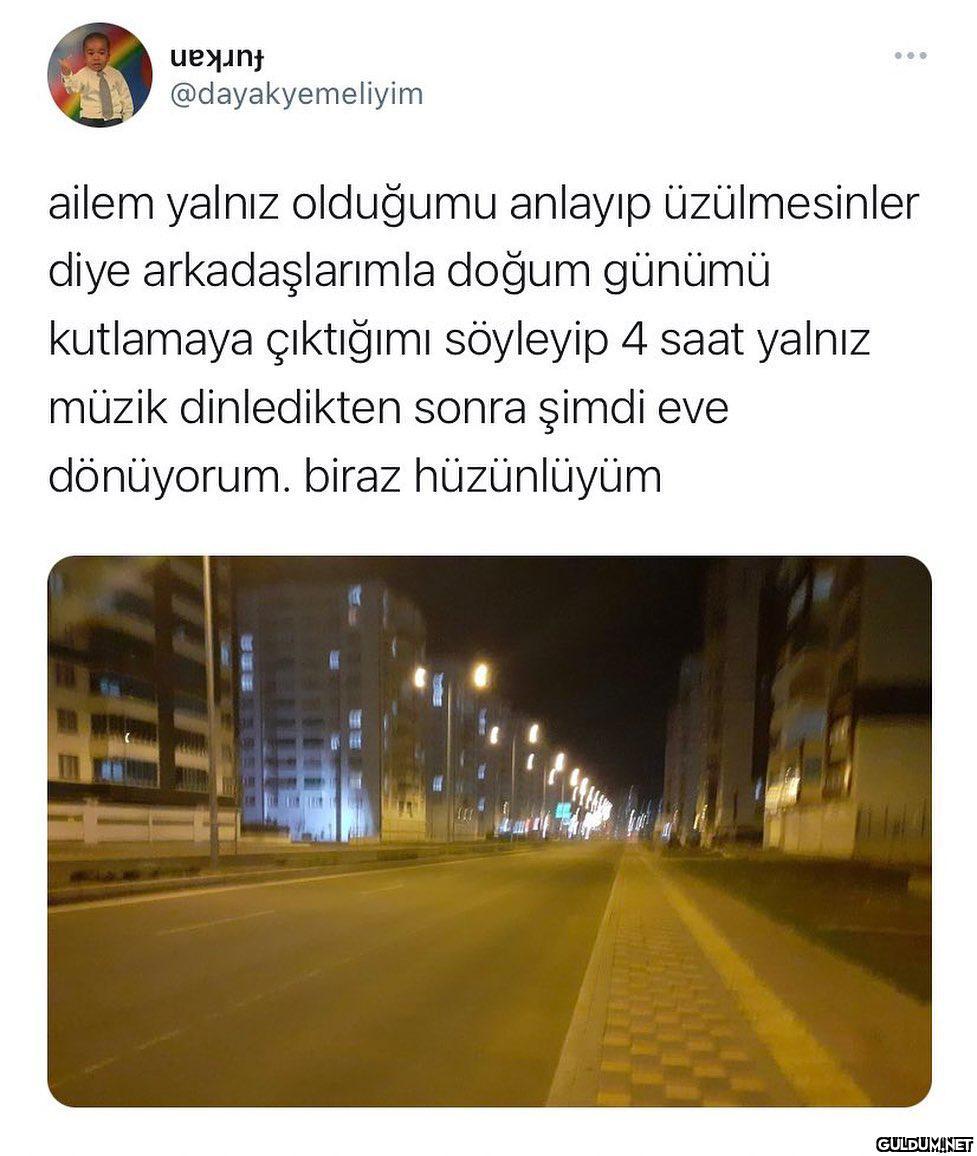This screenshot has width=977, height=1156.
Task: Visit the GULDUM.NET watermark logo
Action: [x=924, y=1143]
